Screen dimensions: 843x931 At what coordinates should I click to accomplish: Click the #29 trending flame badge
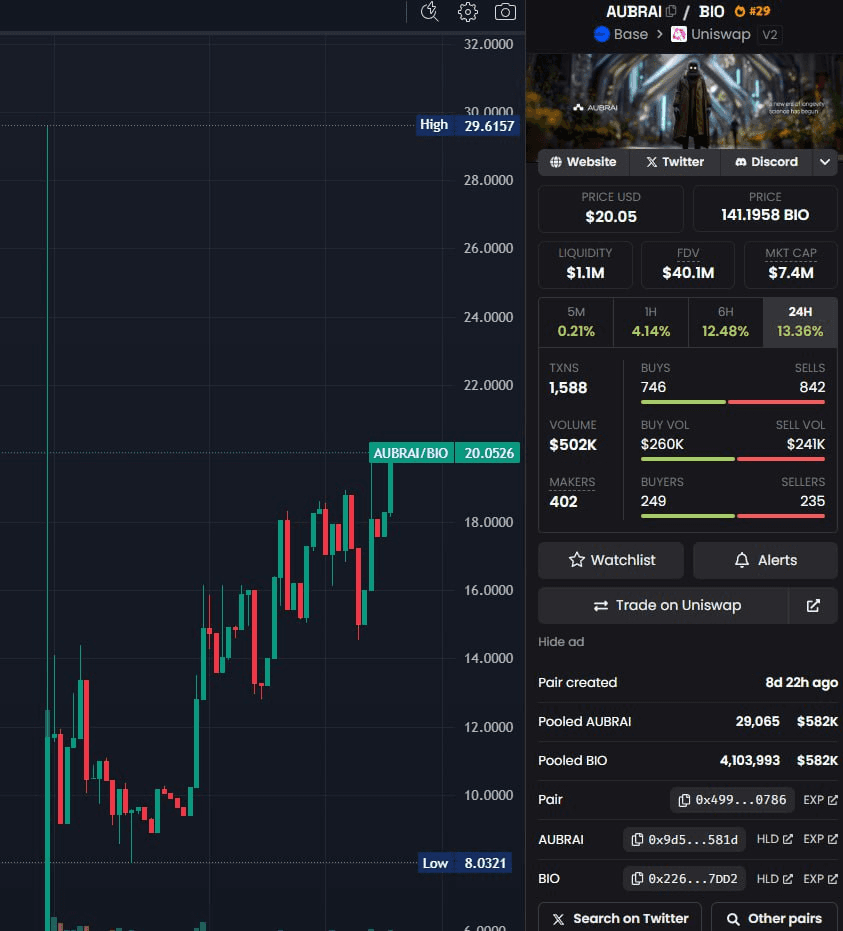(x=753, y=11)
